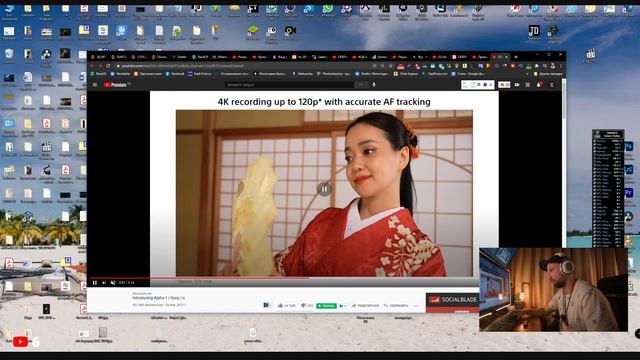Image resolution: width=640 pixels, height=360 pixels.
Task: Click the video frame of woman in kimono
Action: [x=324, y=193]
